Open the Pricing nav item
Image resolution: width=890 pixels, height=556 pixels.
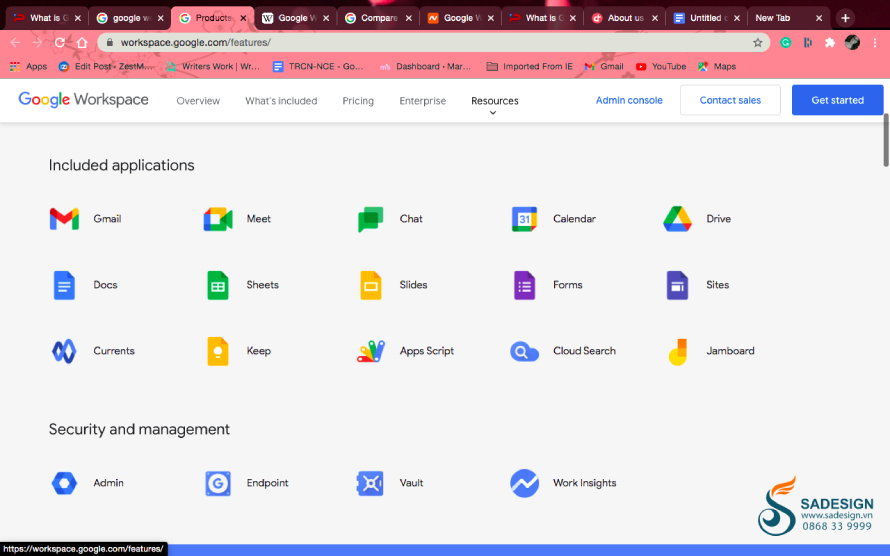358,101
